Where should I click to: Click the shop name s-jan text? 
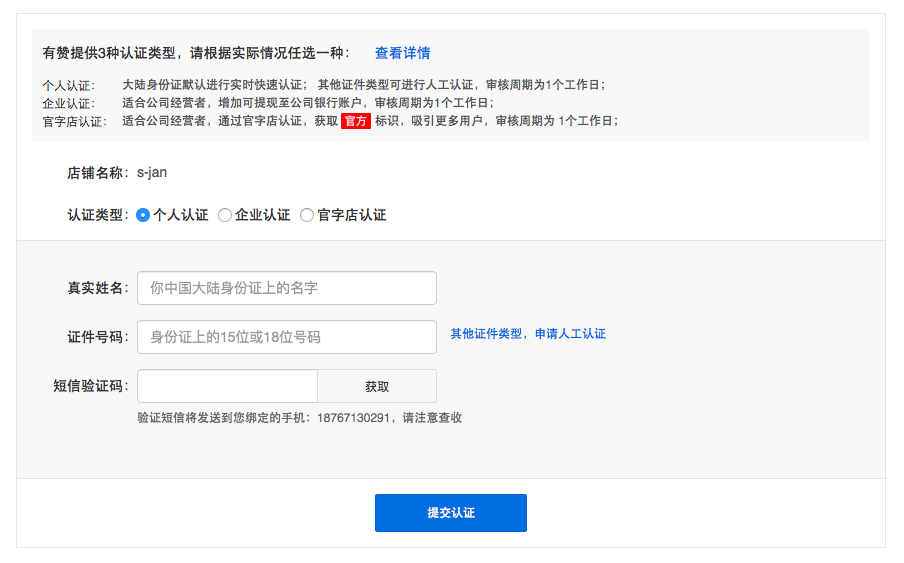pos(152,173)
